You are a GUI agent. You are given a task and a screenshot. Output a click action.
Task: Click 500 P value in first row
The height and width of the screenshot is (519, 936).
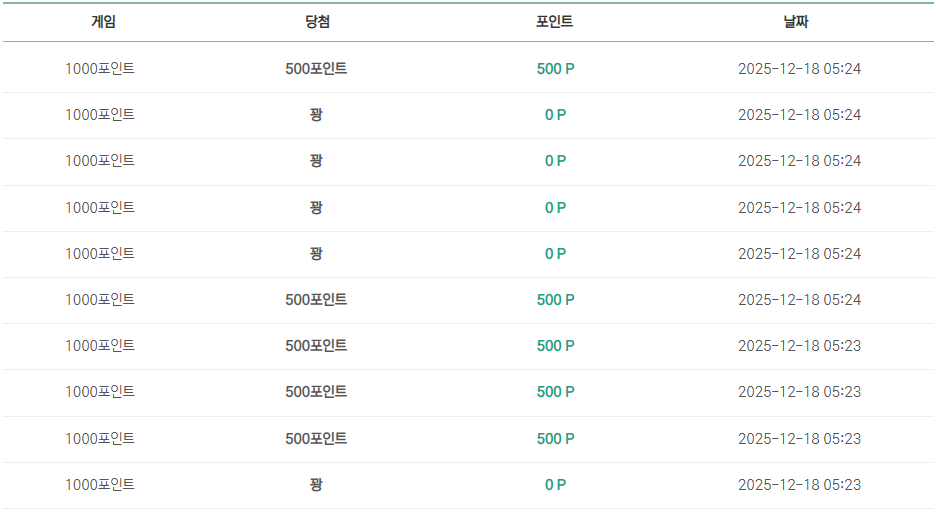(555, 69)
